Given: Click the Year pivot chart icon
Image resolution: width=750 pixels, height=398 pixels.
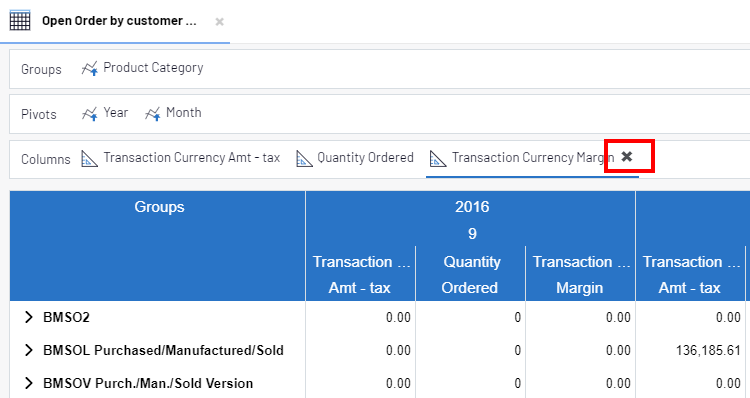Looking at the screenshot, I should pos(89,113).
